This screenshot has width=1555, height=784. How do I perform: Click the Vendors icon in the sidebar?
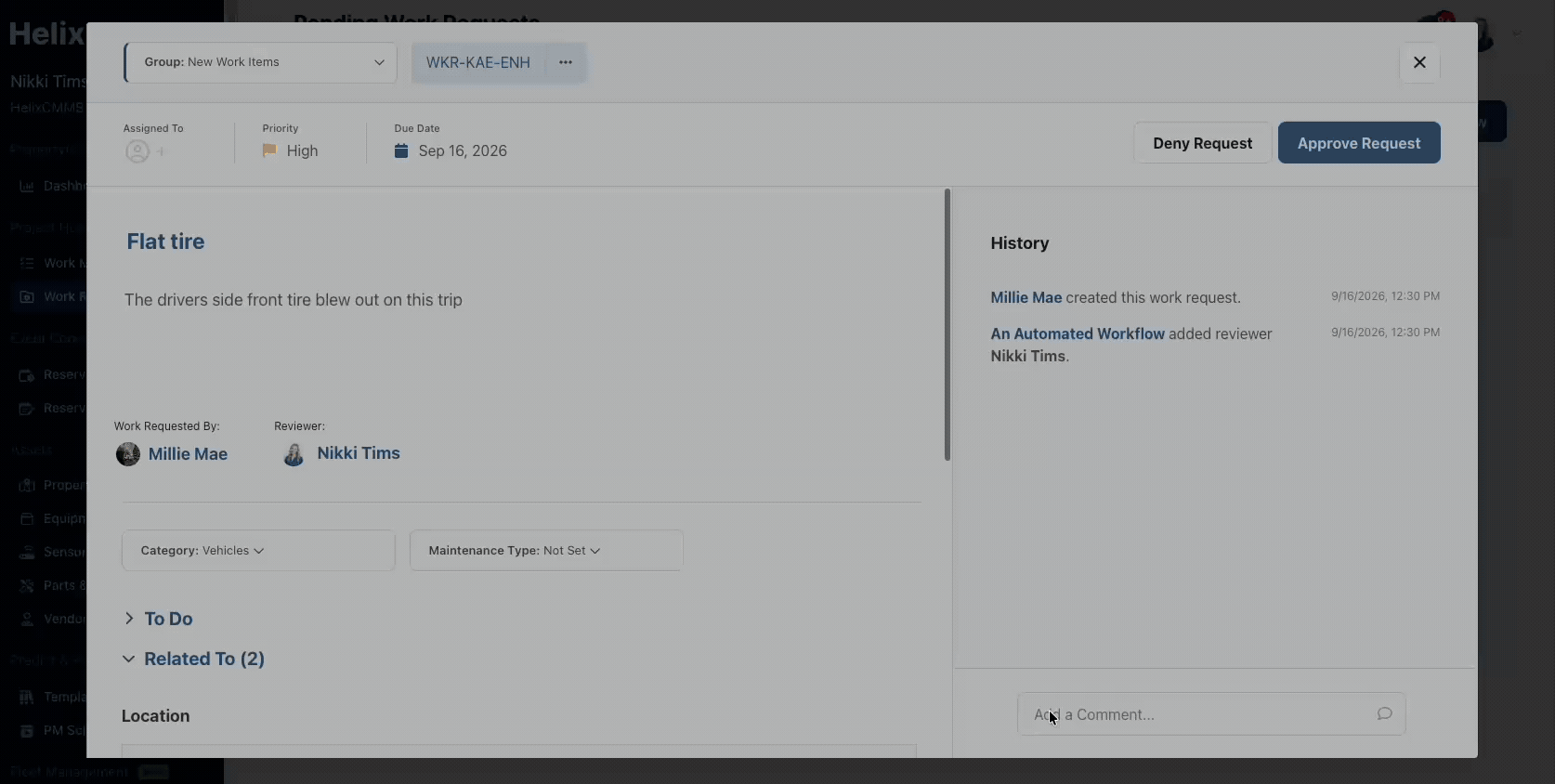[27, 619]
